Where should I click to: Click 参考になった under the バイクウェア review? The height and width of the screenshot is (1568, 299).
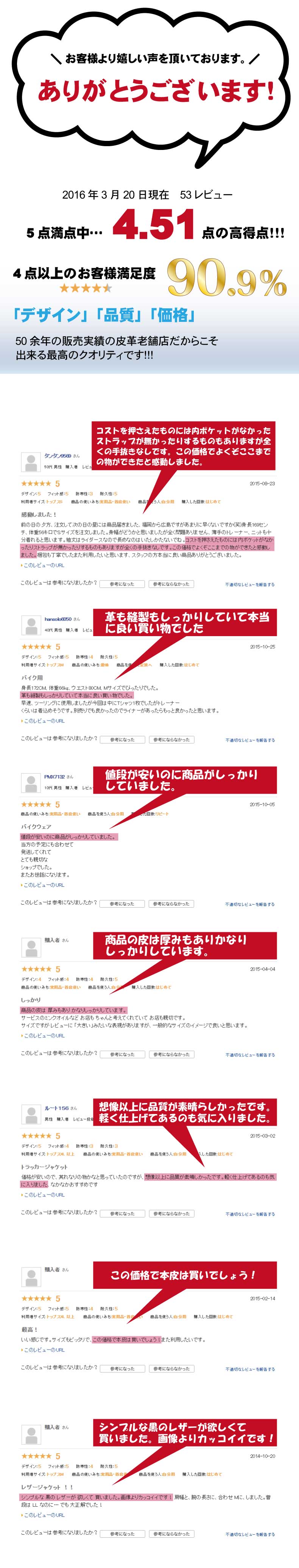[x=122, y=904]
